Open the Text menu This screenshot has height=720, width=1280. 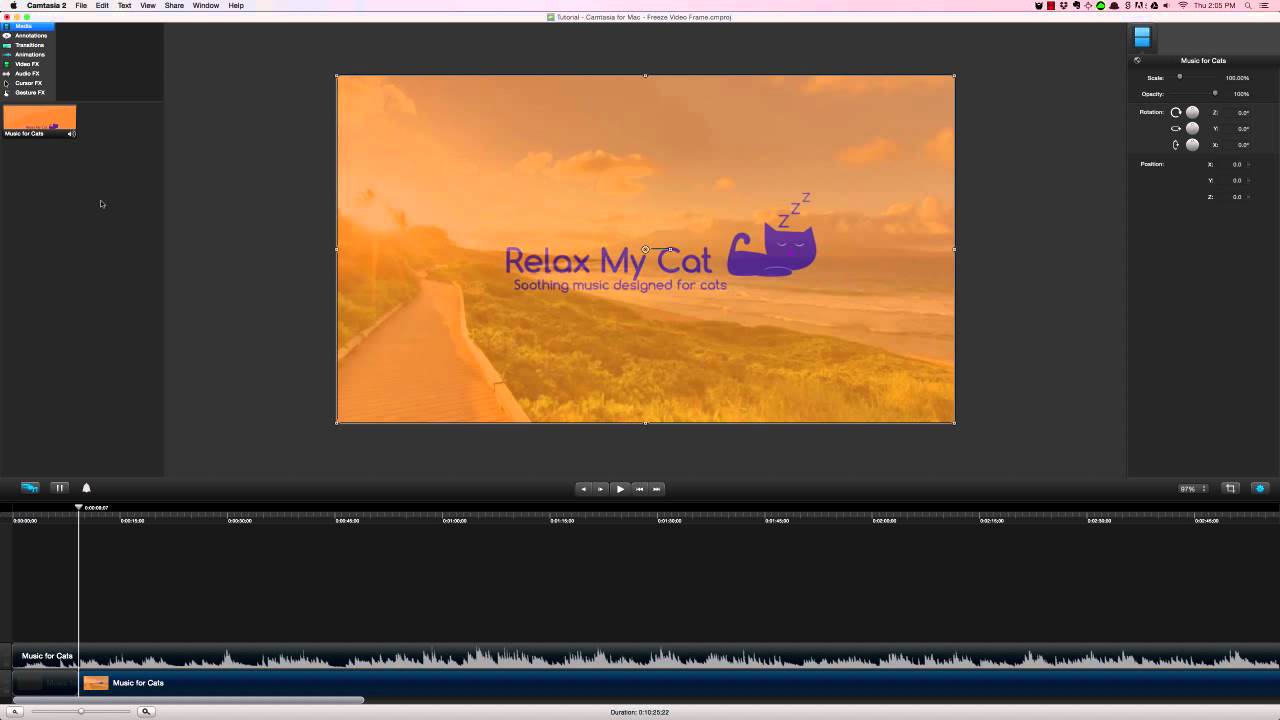124,5
